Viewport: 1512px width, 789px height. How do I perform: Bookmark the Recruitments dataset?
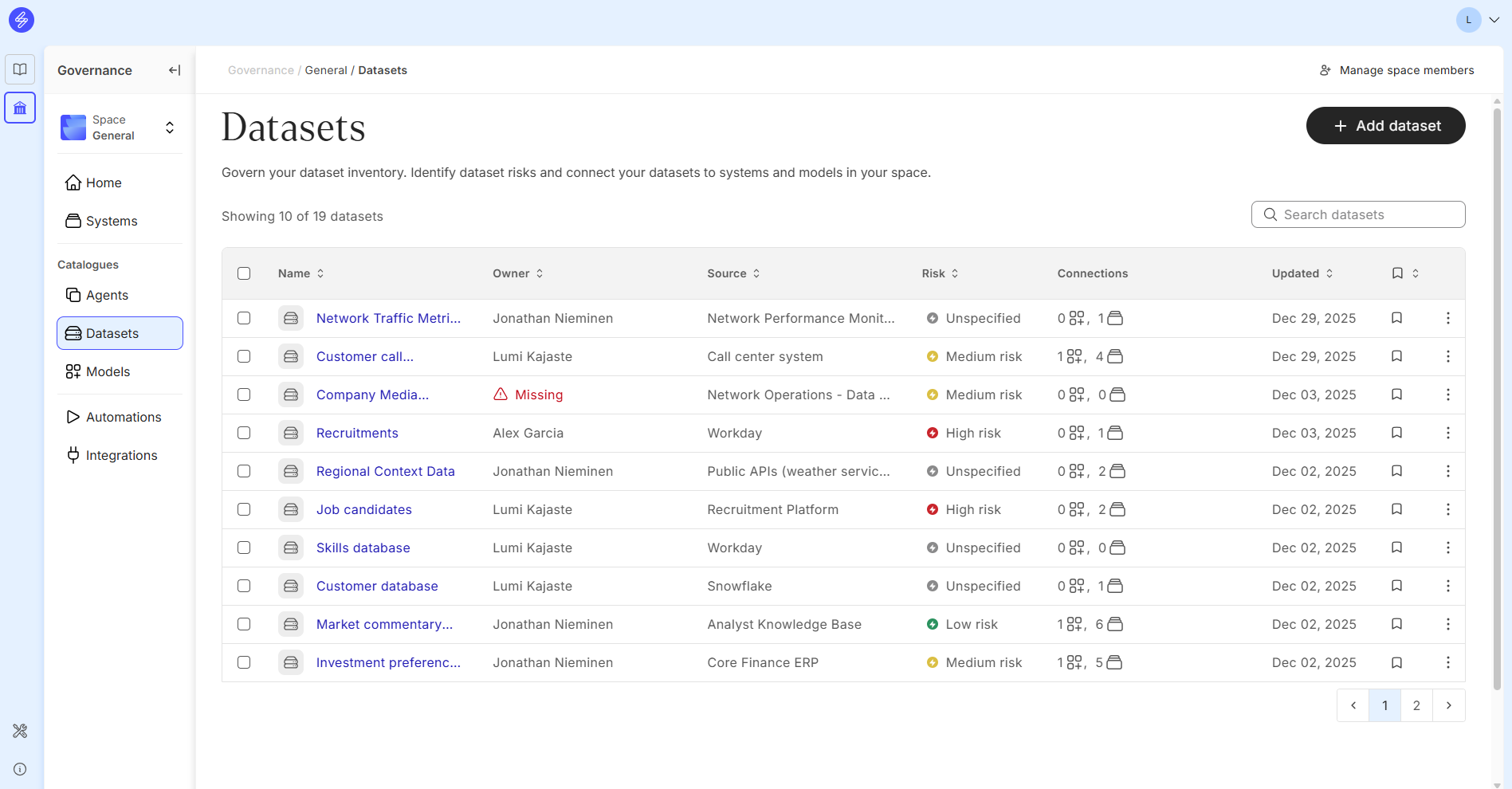click(1396, 433)
